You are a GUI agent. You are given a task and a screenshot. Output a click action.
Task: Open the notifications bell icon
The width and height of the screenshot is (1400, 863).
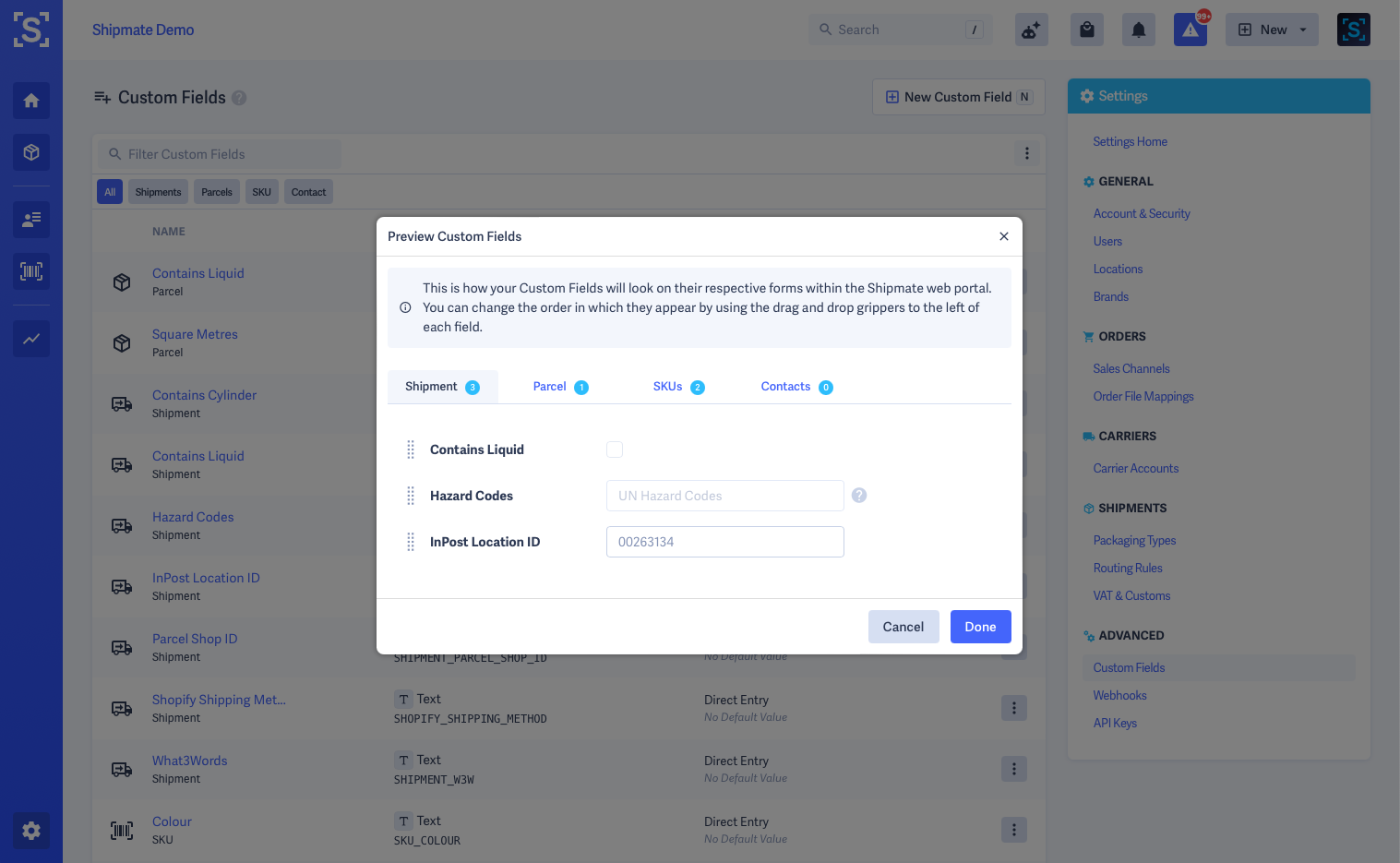pos(1139,30)
